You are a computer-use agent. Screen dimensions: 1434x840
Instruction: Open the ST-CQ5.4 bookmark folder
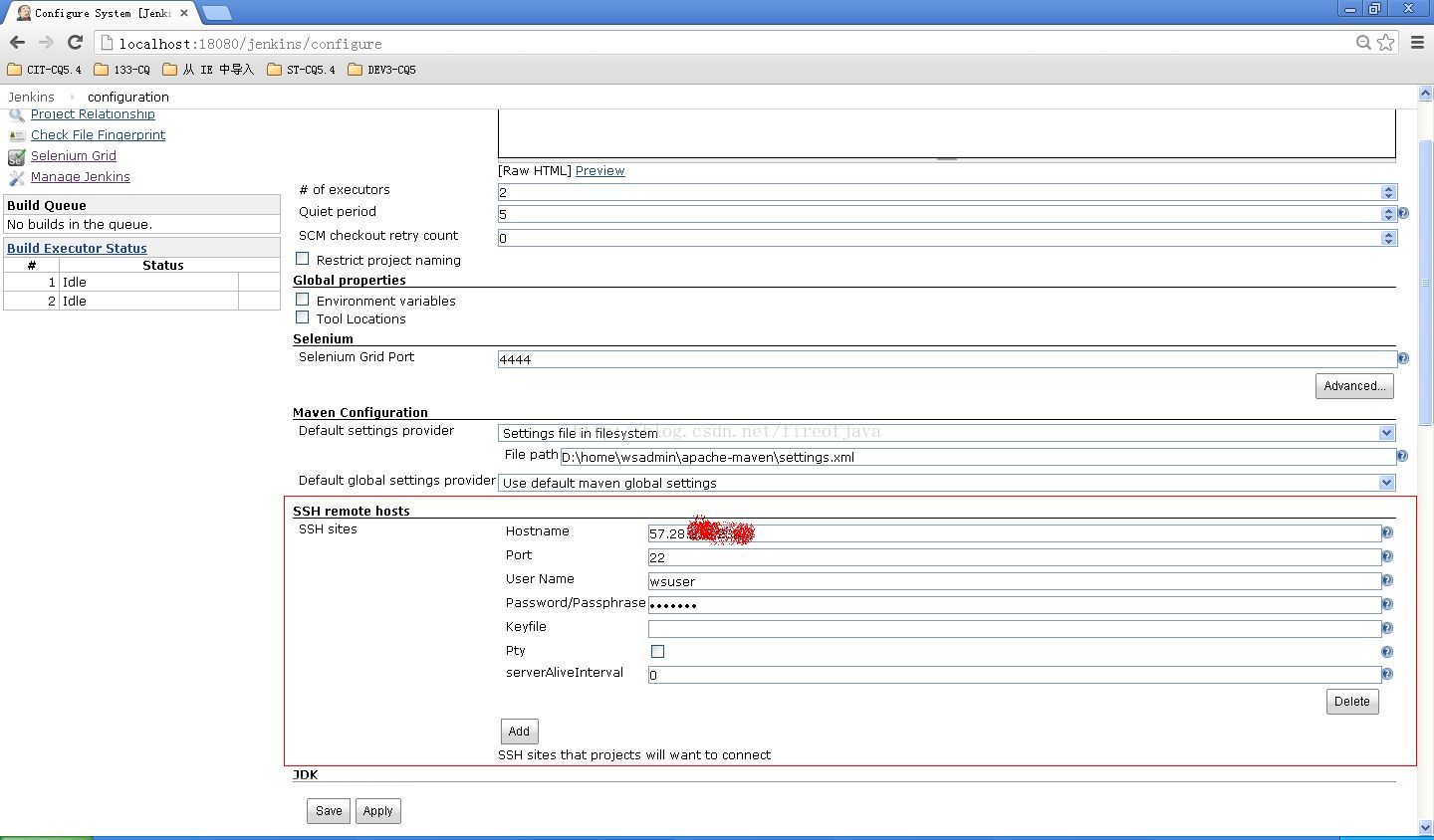coord(302,70)
